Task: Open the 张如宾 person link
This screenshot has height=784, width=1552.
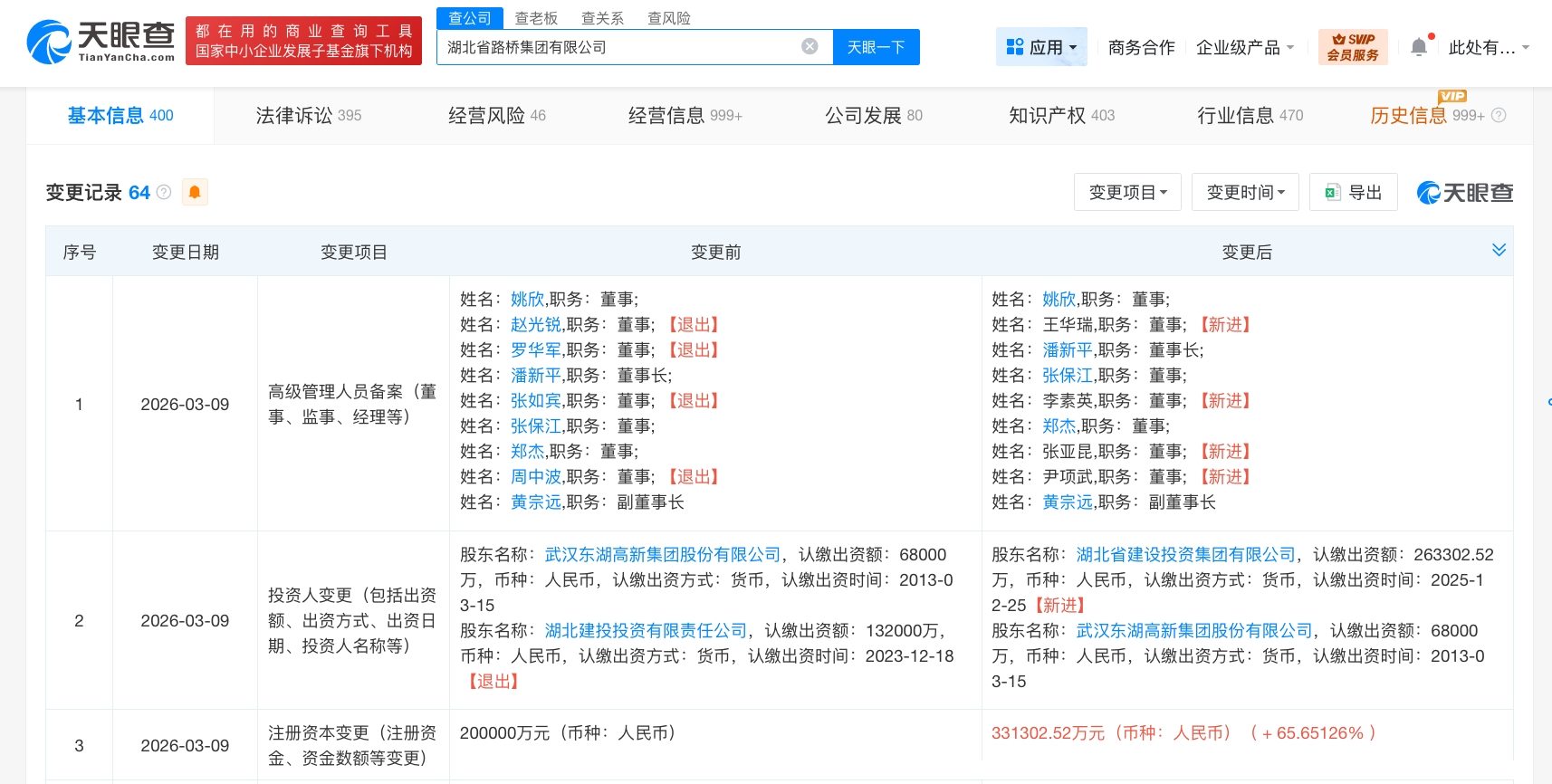Action: (x=536, y=400)
